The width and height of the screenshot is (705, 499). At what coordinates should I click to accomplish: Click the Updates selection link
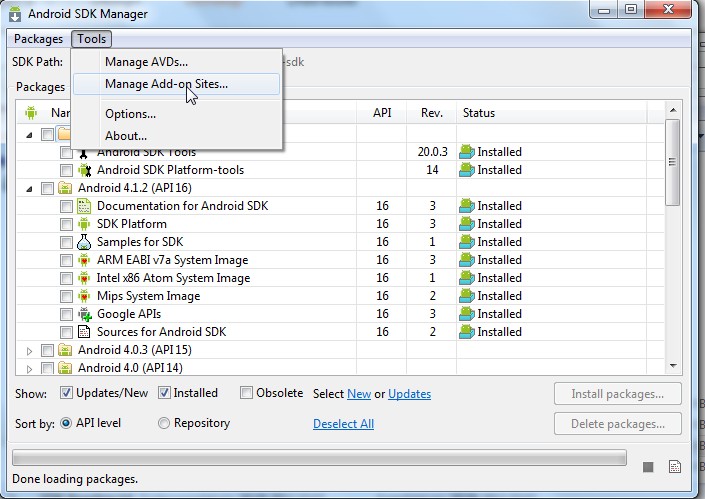[x=409, y=394]
